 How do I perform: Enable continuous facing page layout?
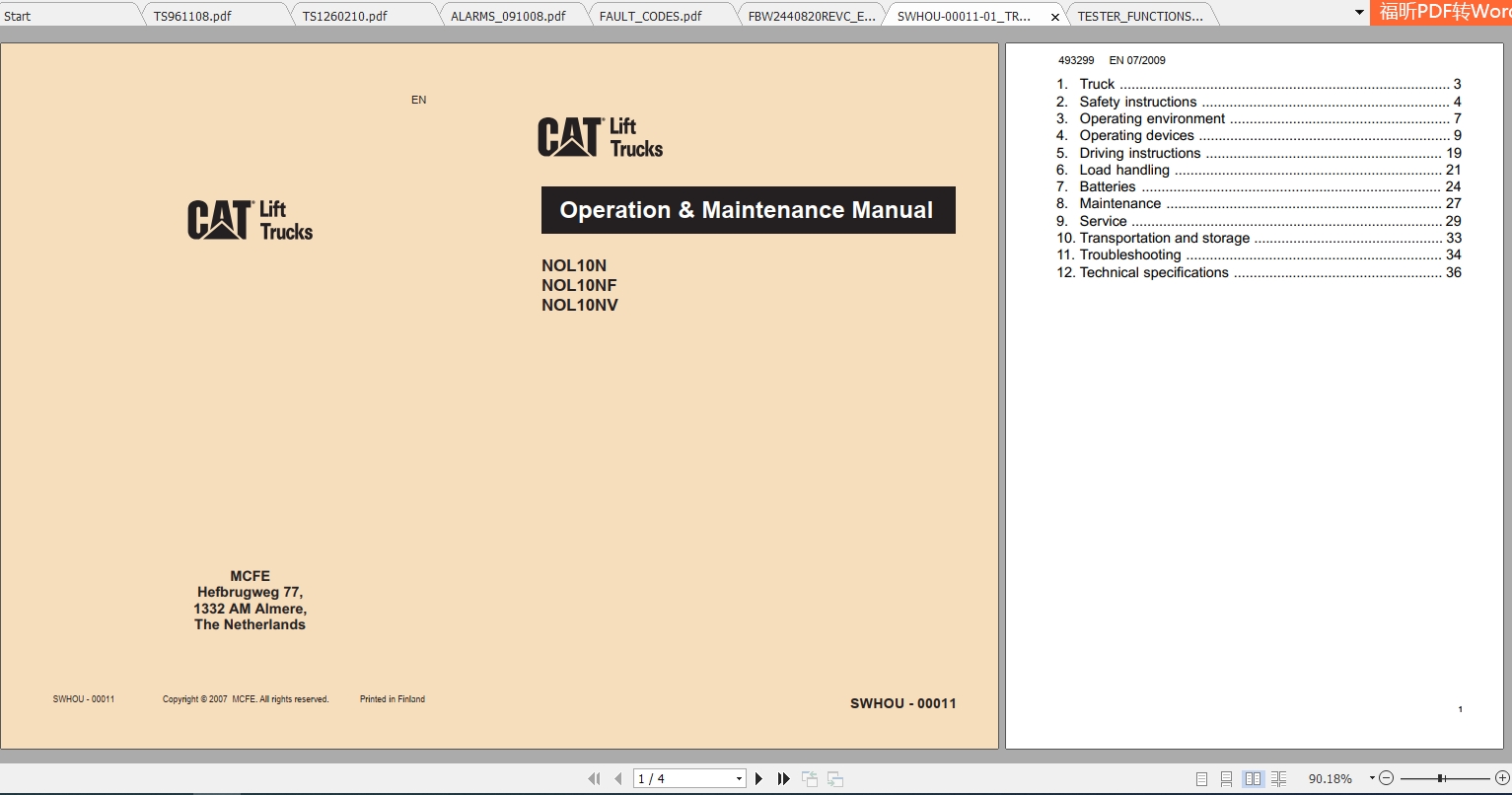click(1278, 778)
